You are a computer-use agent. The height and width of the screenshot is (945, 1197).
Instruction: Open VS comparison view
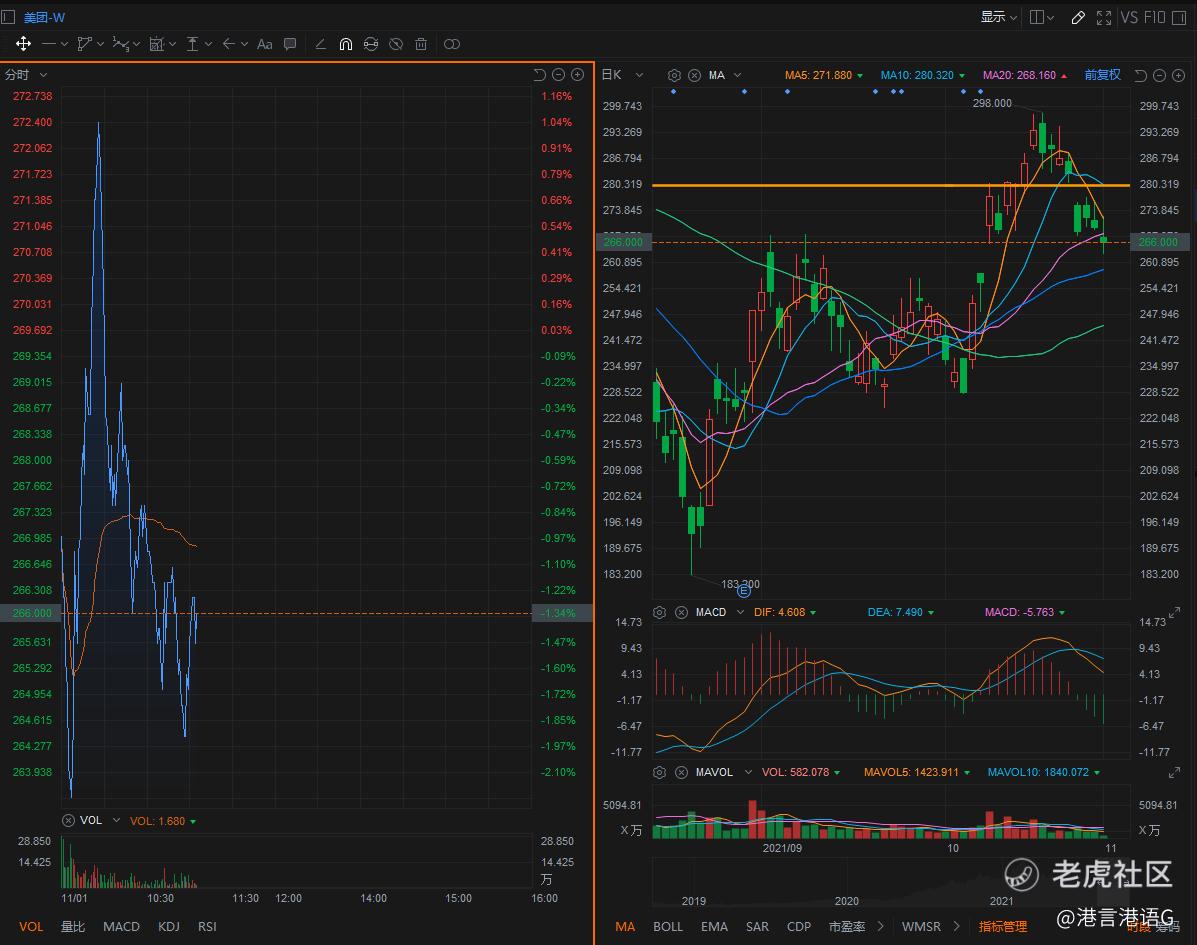[1129, 17]
